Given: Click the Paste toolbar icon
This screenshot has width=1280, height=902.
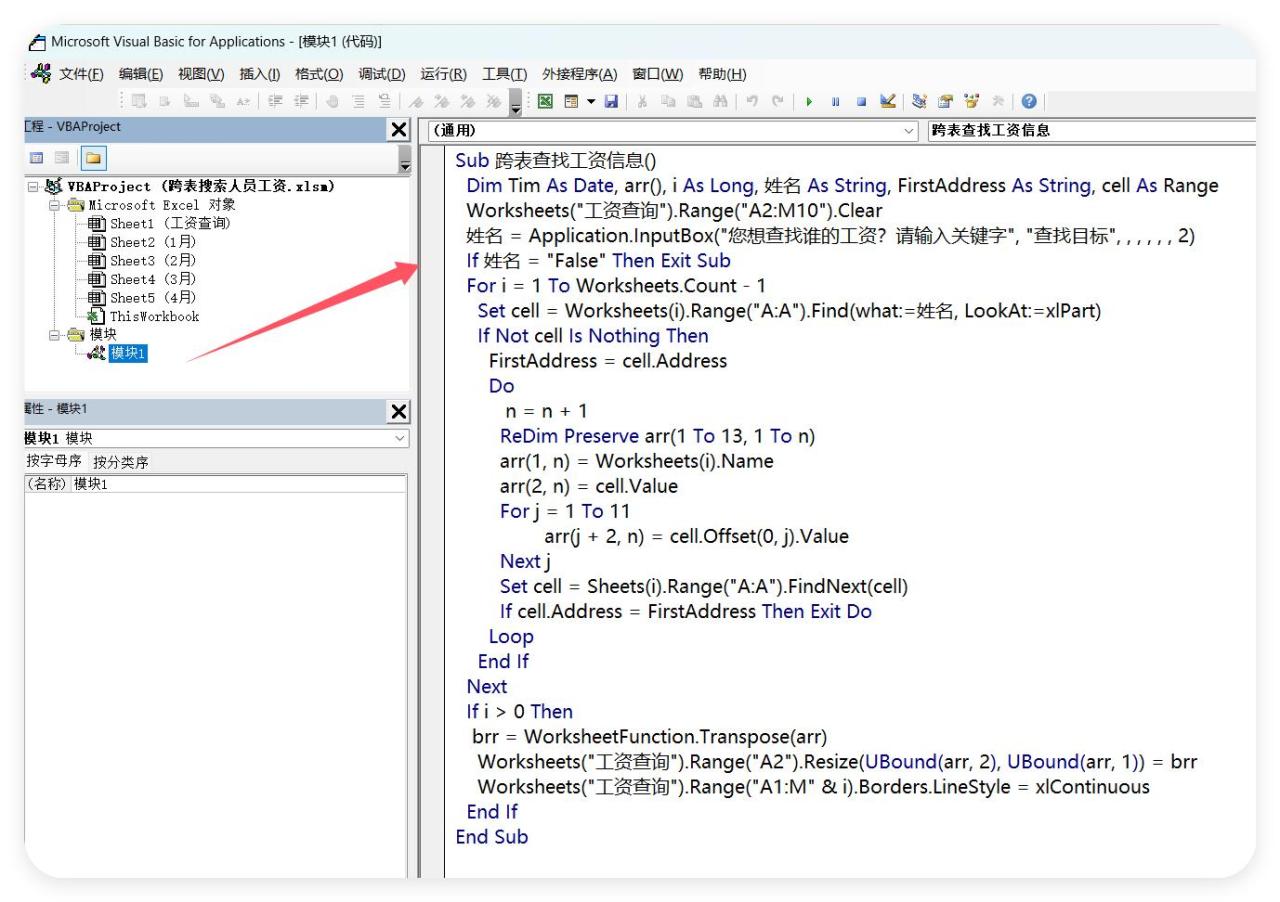Looking at the screenshot, I should click(694, 102).
